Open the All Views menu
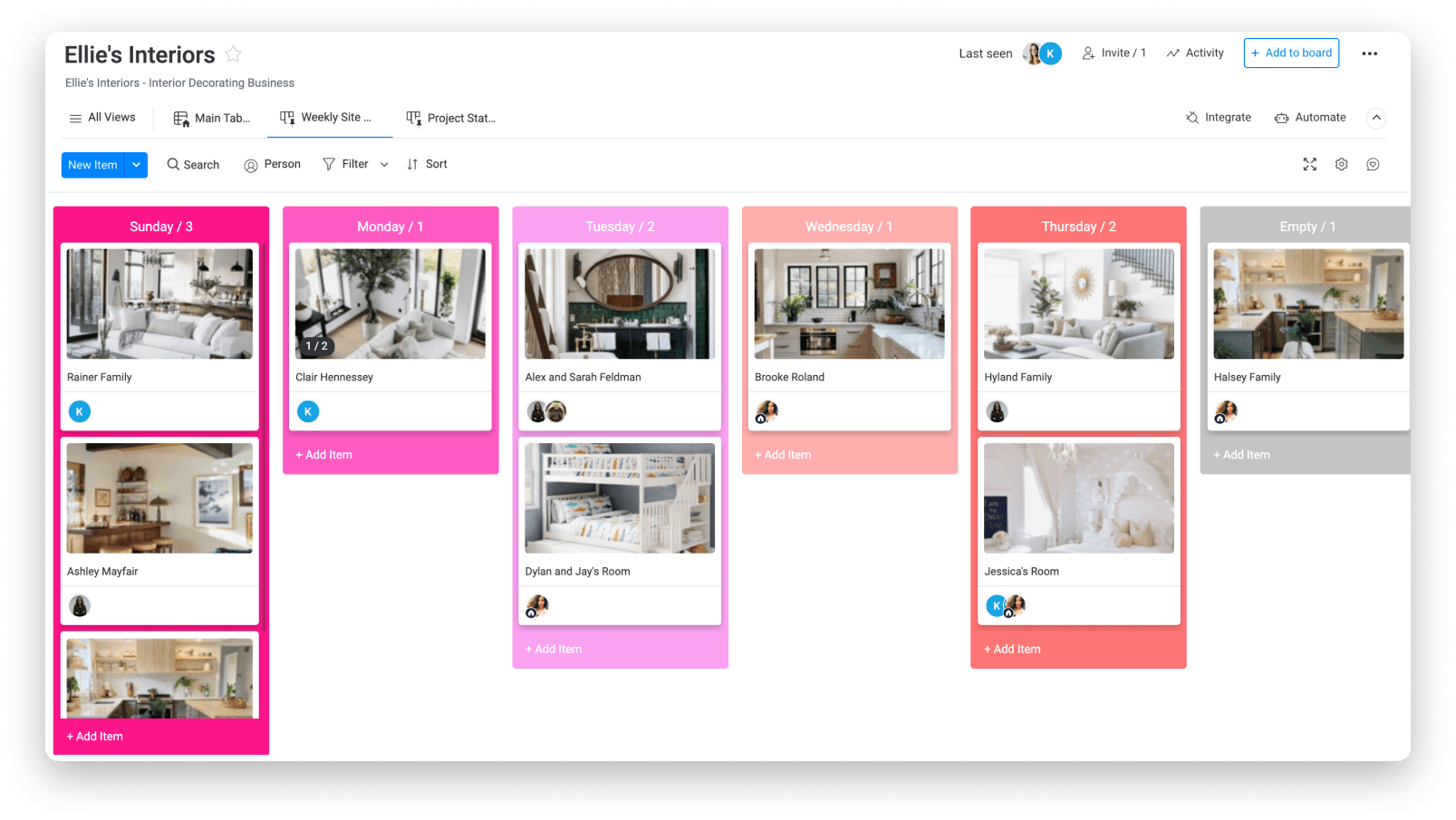The height and width of the screenshot is (820, 1456). pyautogui.click(x=101, y=118)
